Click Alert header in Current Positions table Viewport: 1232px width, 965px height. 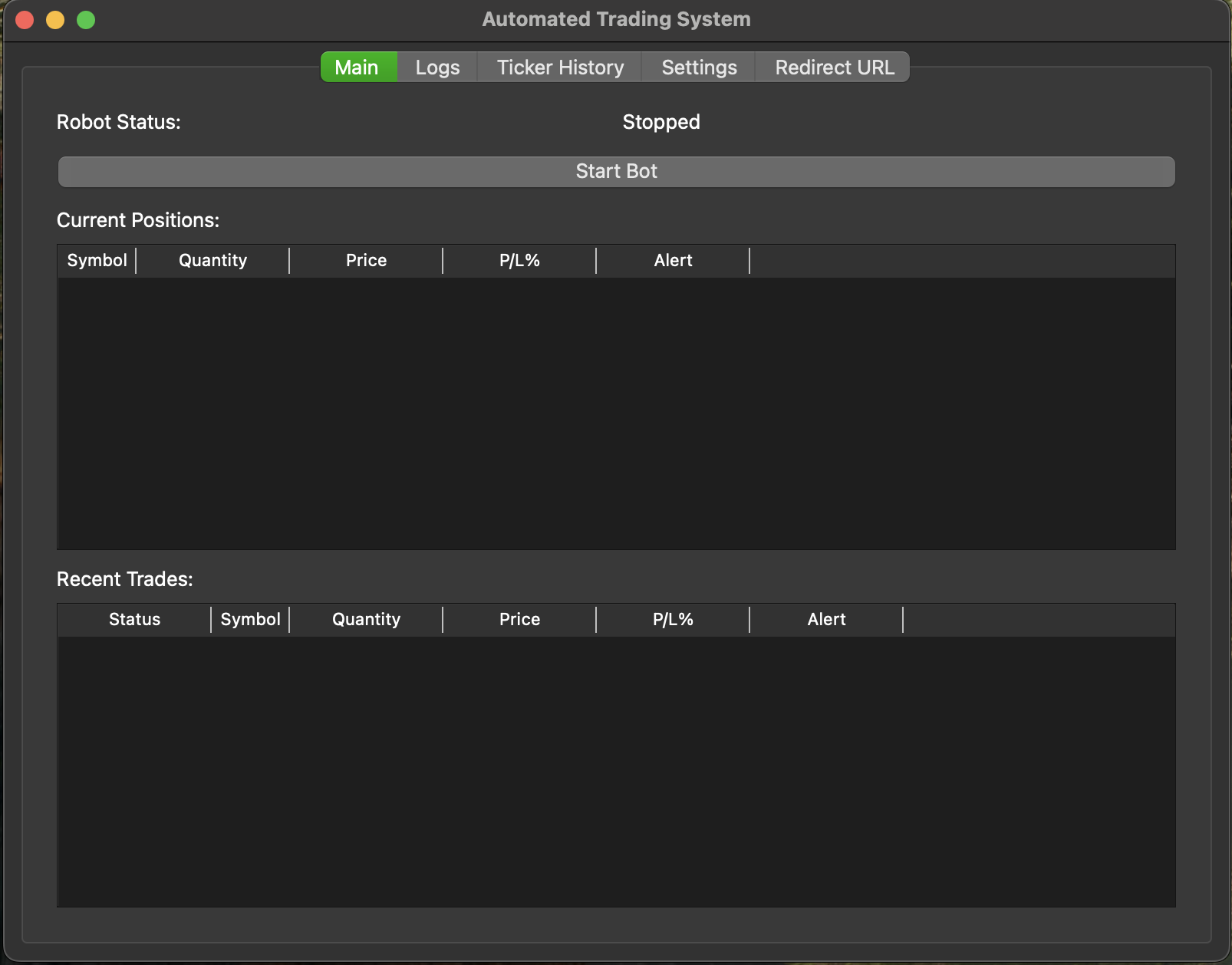point(673,261)
